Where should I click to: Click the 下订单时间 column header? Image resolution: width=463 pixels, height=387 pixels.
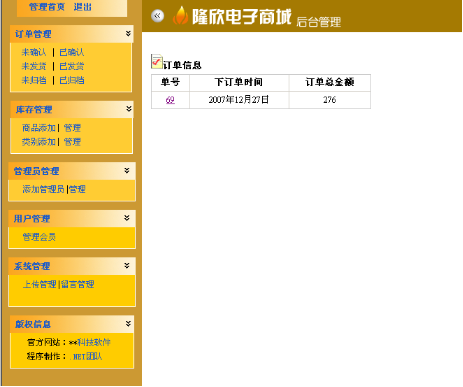coord(239,82)
